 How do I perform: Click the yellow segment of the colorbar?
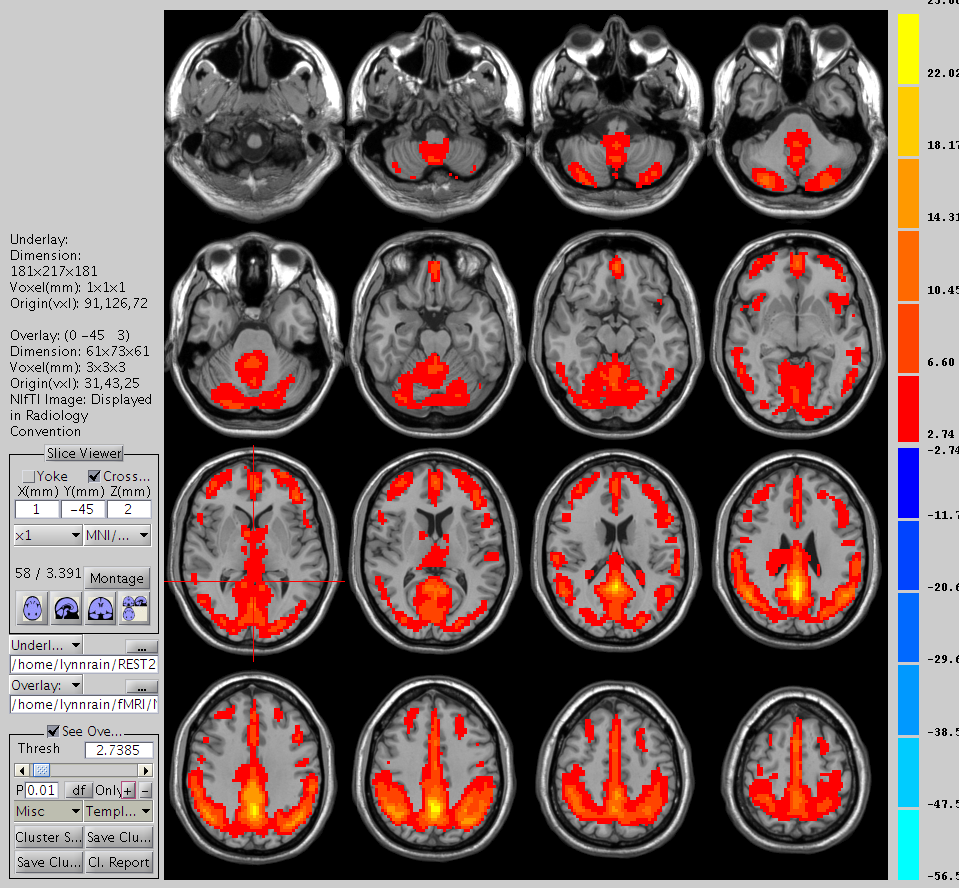[908, 49]
